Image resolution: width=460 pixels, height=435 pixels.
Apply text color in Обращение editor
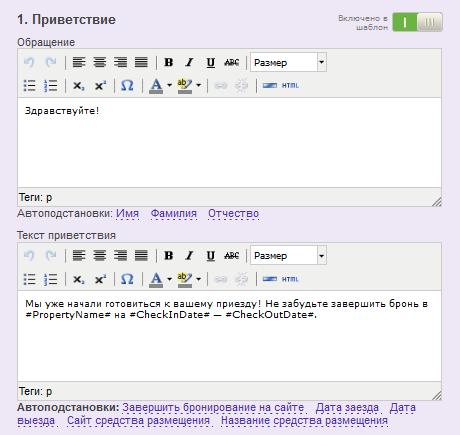[156, 86]
